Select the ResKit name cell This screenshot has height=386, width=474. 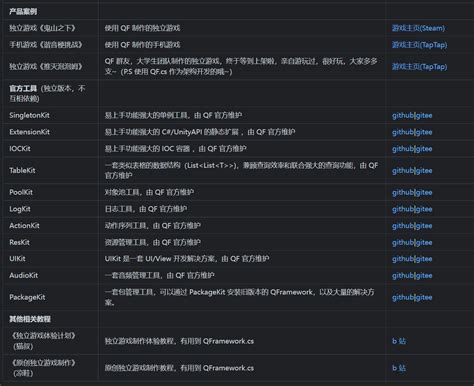tap(19, 242)
